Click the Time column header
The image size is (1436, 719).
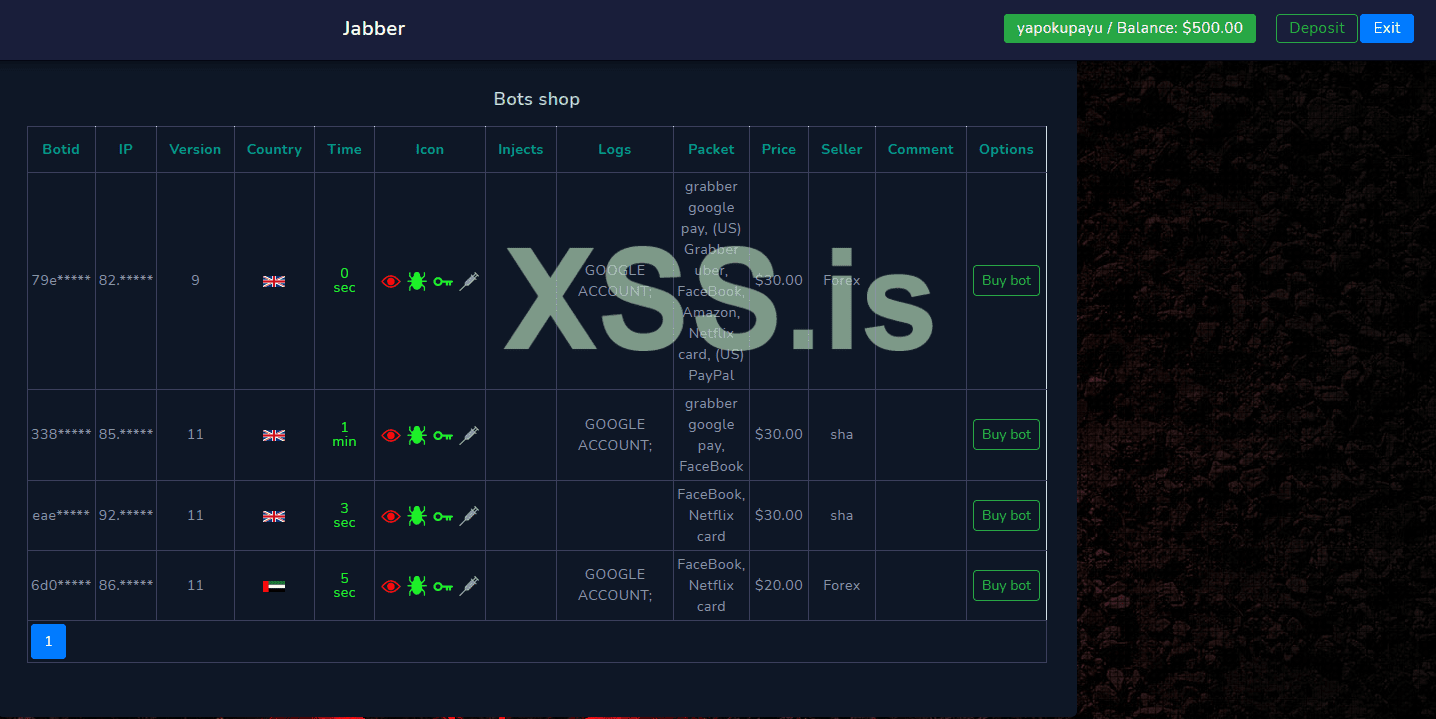(344, 149)
